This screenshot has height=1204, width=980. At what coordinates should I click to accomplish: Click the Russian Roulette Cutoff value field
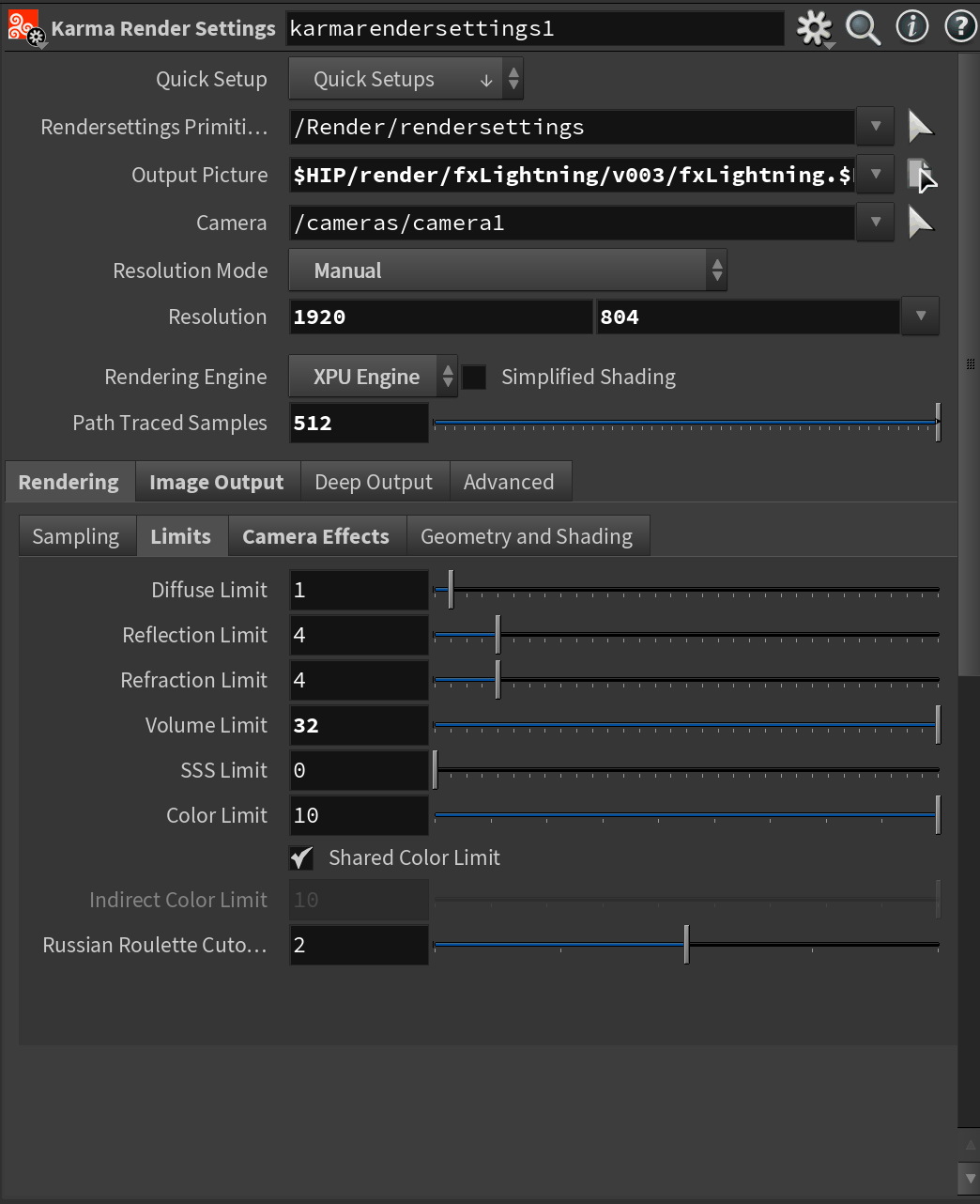point(359,945)
